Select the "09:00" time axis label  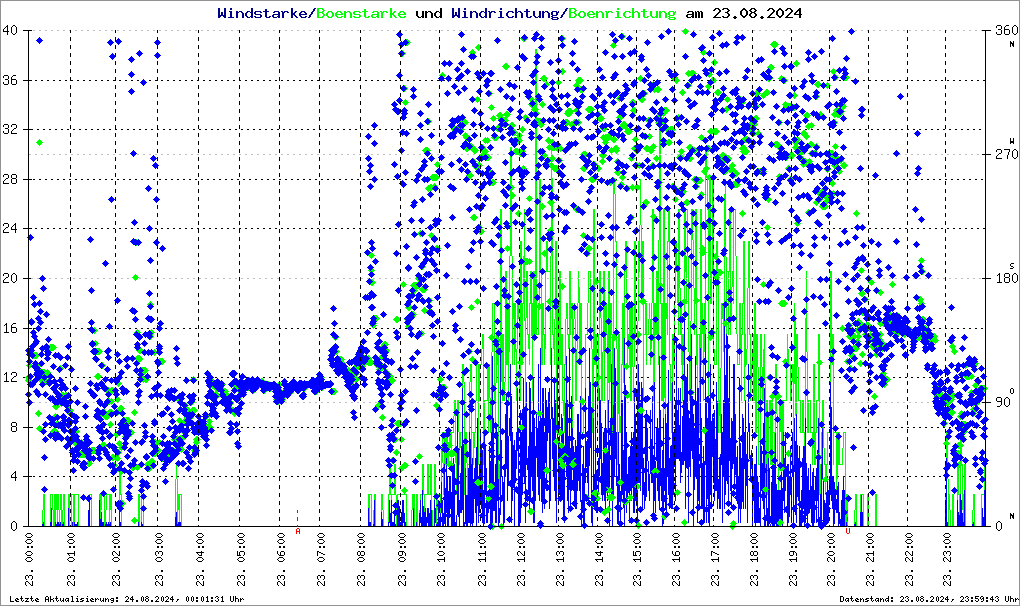[x=401, y=560]
